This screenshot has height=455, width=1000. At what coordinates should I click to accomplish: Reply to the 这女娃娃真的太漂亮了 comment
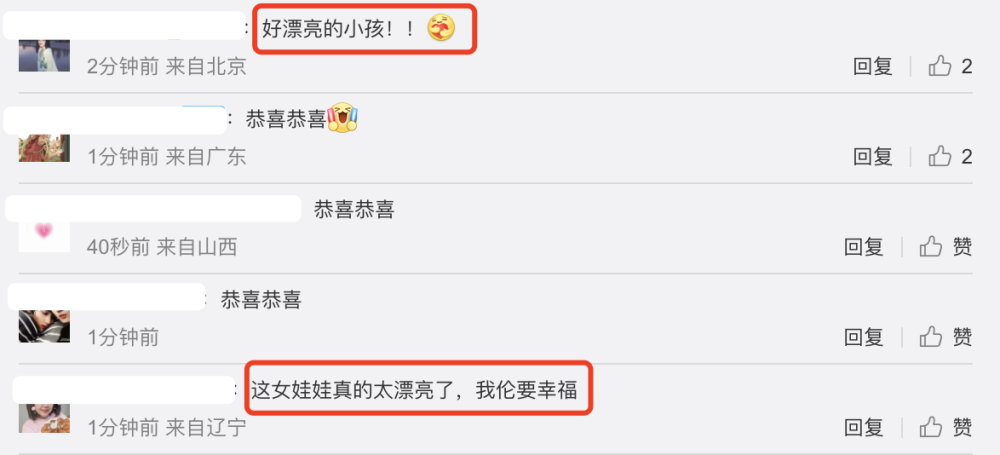(864, 426)
